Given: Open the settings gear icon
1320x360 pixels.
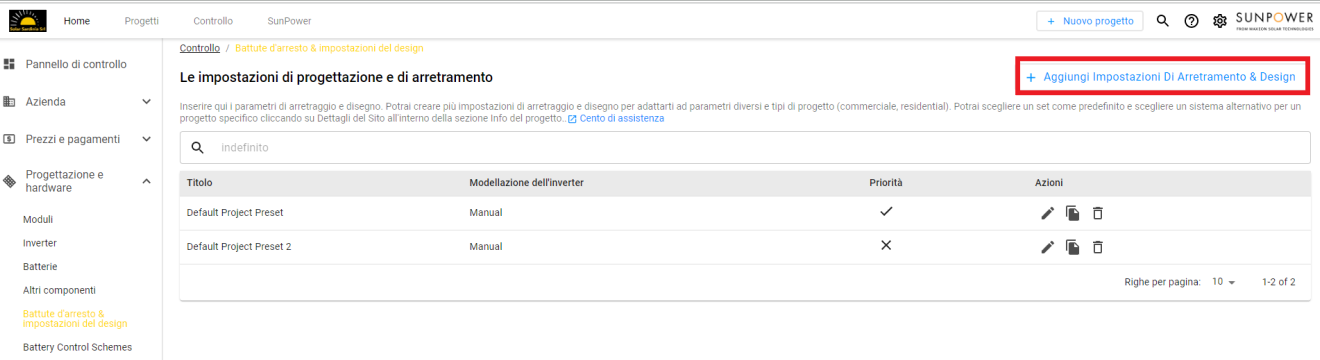Looking at the screenshot, I should pos(1219,21).
